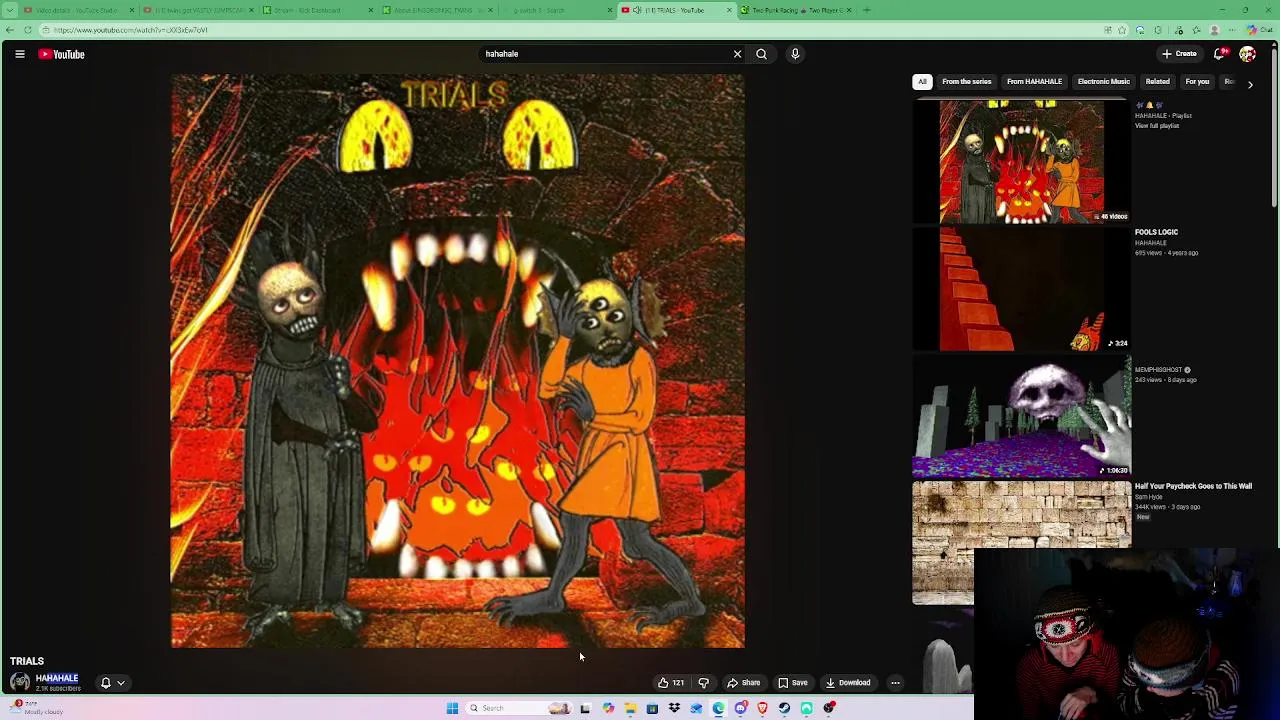
Task: Open a new browser tab
Action: tap(867, 10)
